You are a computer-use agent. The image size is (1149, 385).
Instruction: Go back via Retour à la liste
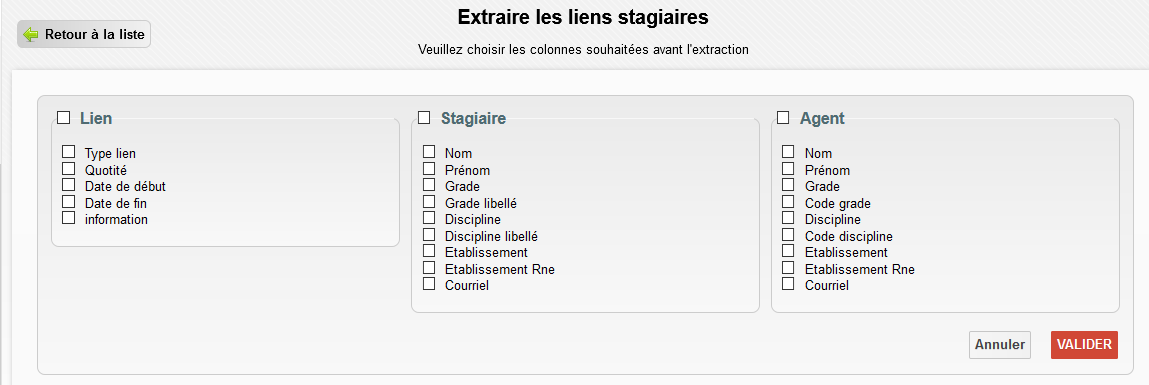[84, 34]
